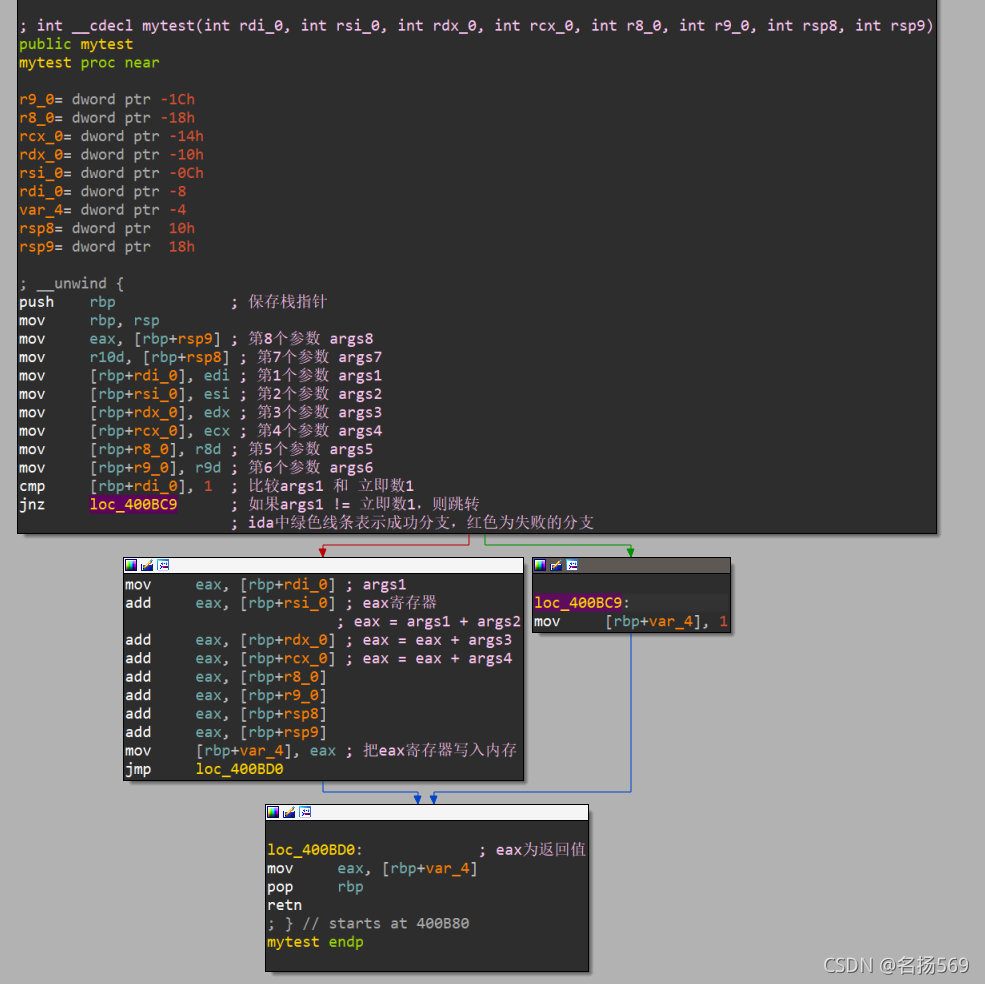Select stack variable rsi_0 definition at -0Ch
This screenshot has height=984, width=985.
click(111, 173)
